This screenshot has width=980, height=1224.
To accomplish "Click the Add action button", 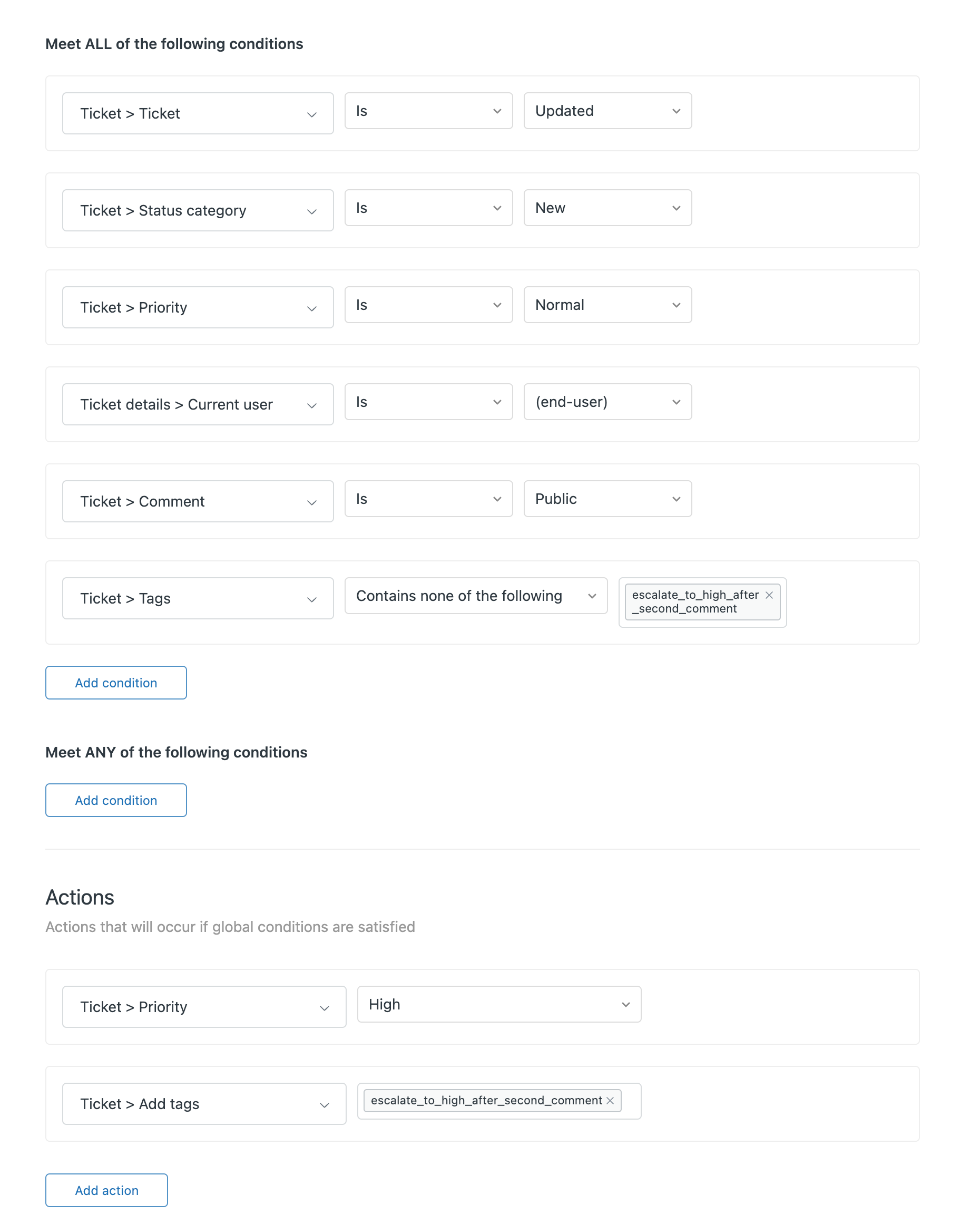I will (106, 1190).
